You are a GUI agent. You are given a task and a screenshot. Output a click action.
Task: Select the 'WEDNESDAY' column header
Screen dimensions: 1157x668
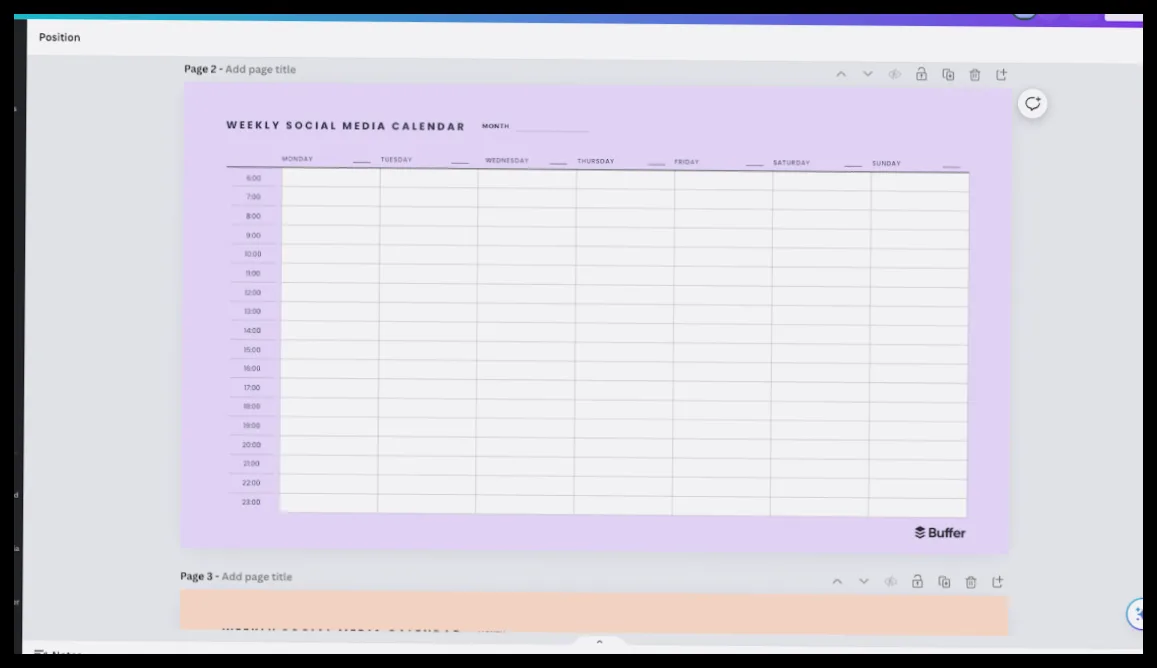(x=507, y=160)
